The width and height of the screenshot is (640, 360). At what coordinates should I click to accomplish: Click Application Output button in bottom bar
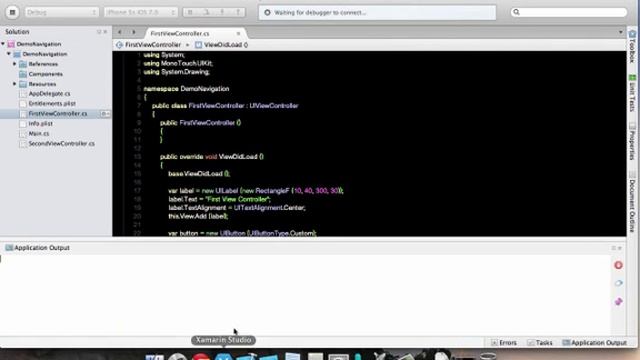click(x=594, y=342)
